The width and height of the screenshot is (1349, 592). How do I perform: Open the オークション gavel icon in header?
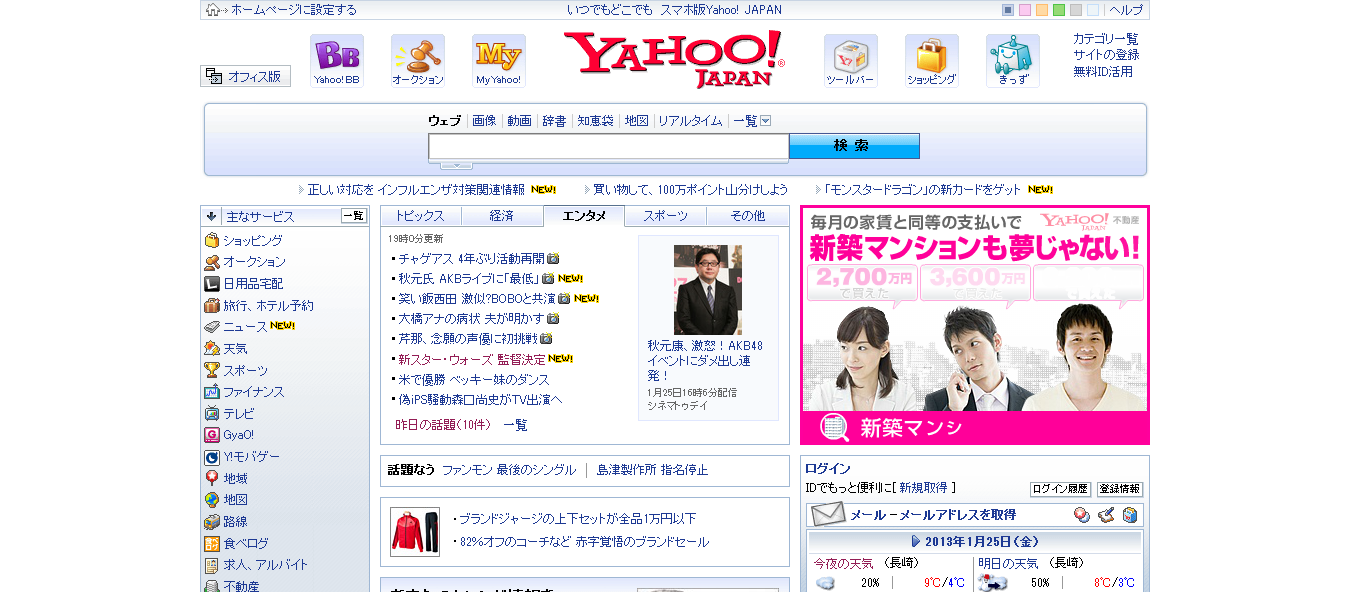(x=417, y=61)
